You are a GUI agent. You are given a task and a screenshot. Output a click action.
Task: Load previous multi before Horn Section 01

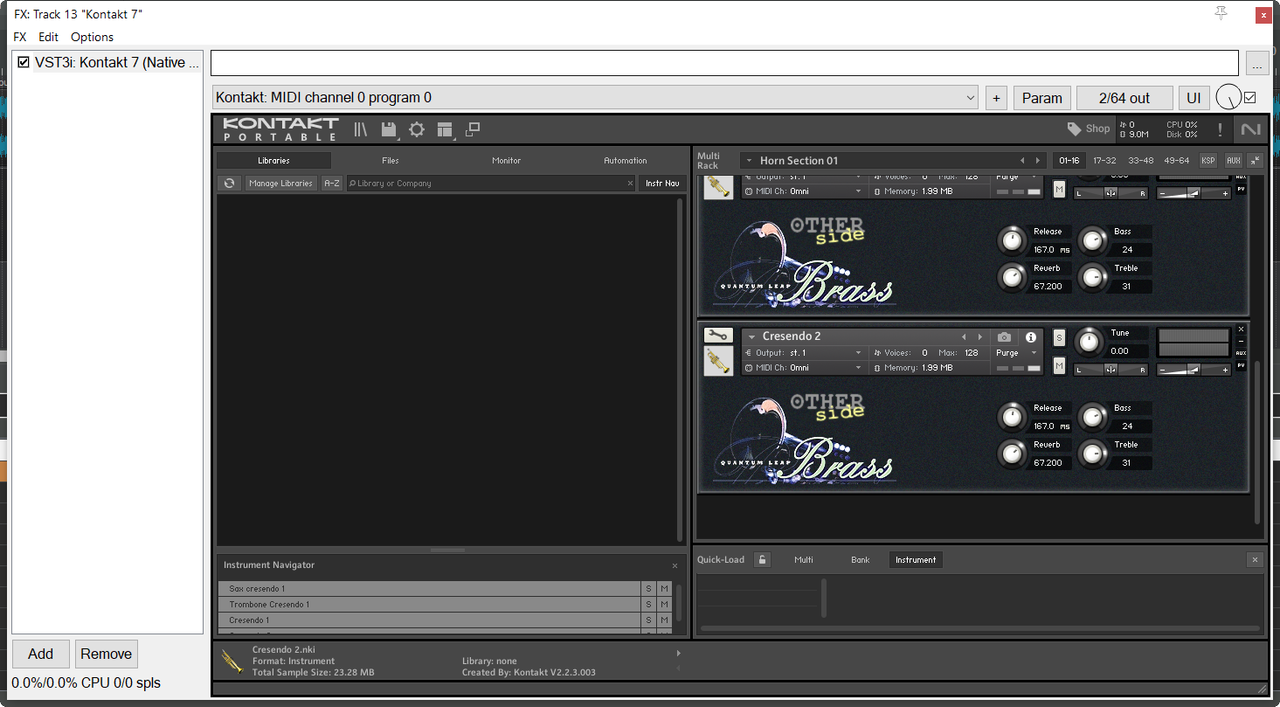[x=1022, y=160]
